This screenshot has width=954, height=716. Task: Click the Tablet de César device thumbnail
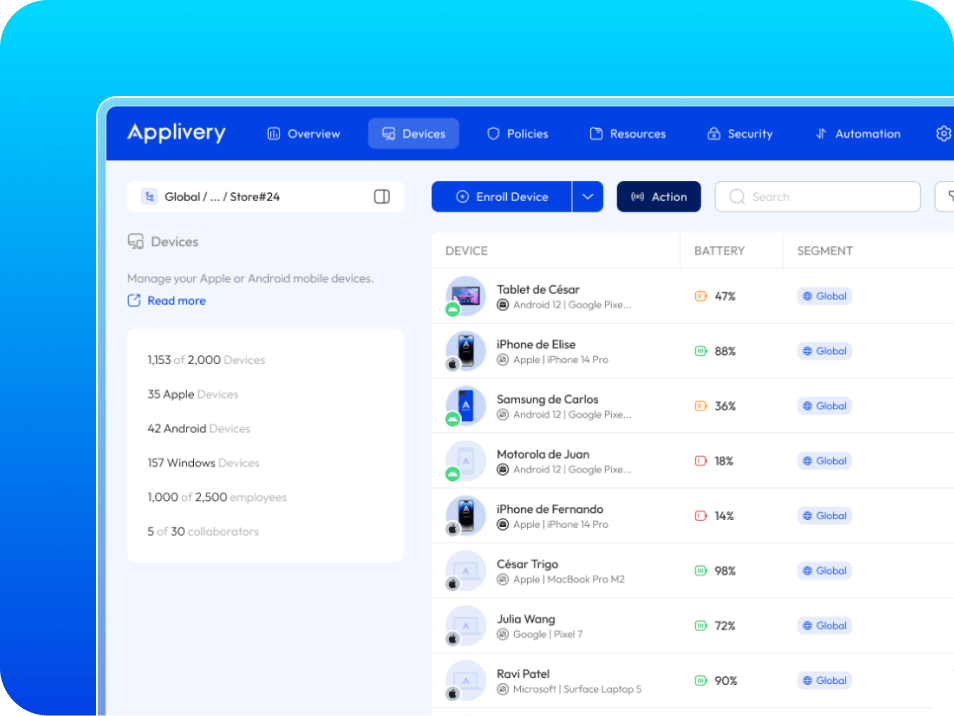pos(465,296)
